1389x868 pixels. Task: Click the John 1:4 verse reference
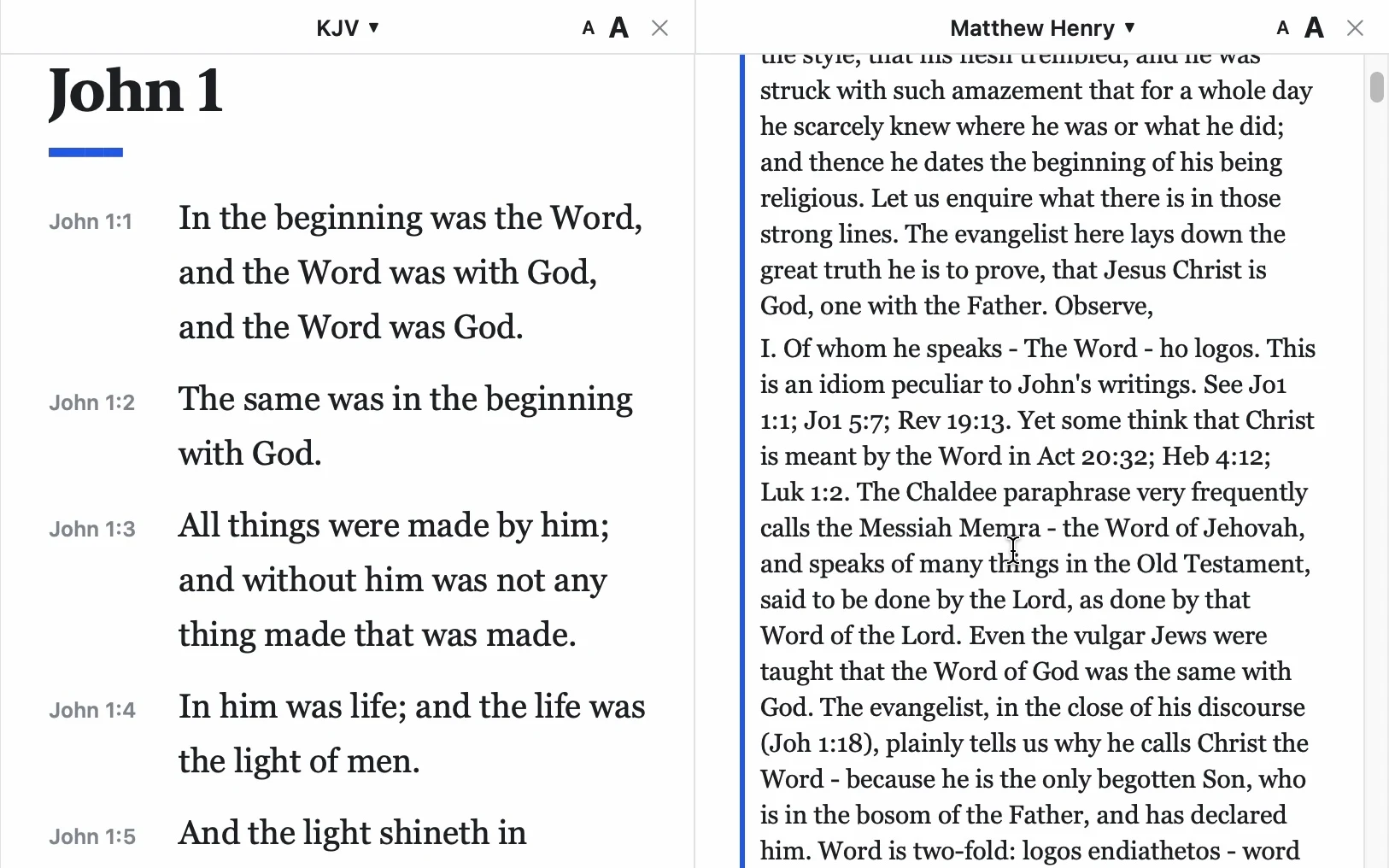[92, 711]
